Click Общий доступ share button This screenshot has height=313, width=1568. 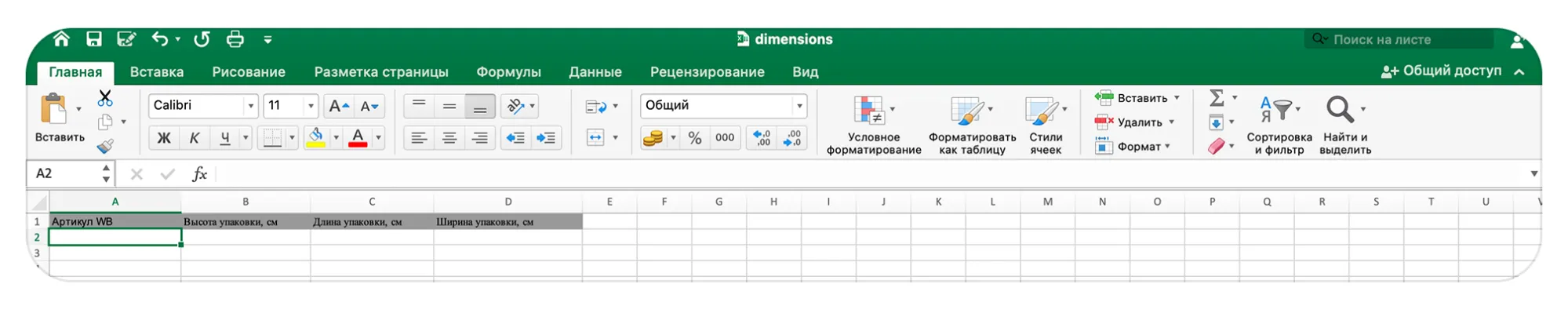coord(1442,71)
